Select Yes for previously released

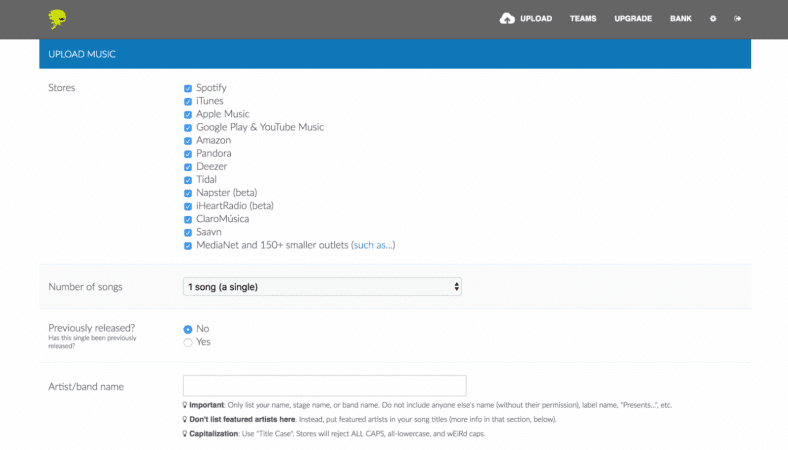[188, 342]
